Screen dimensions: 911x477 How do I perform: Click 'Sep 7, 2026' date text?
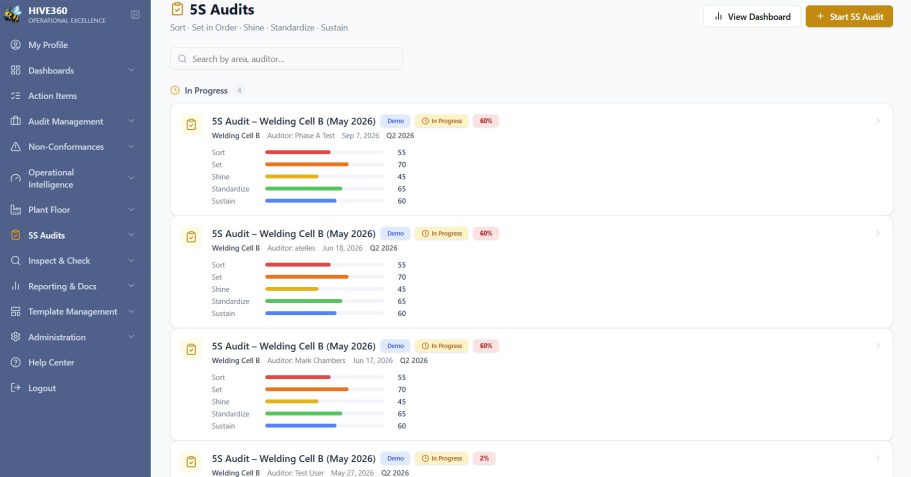tap(360, 135)
